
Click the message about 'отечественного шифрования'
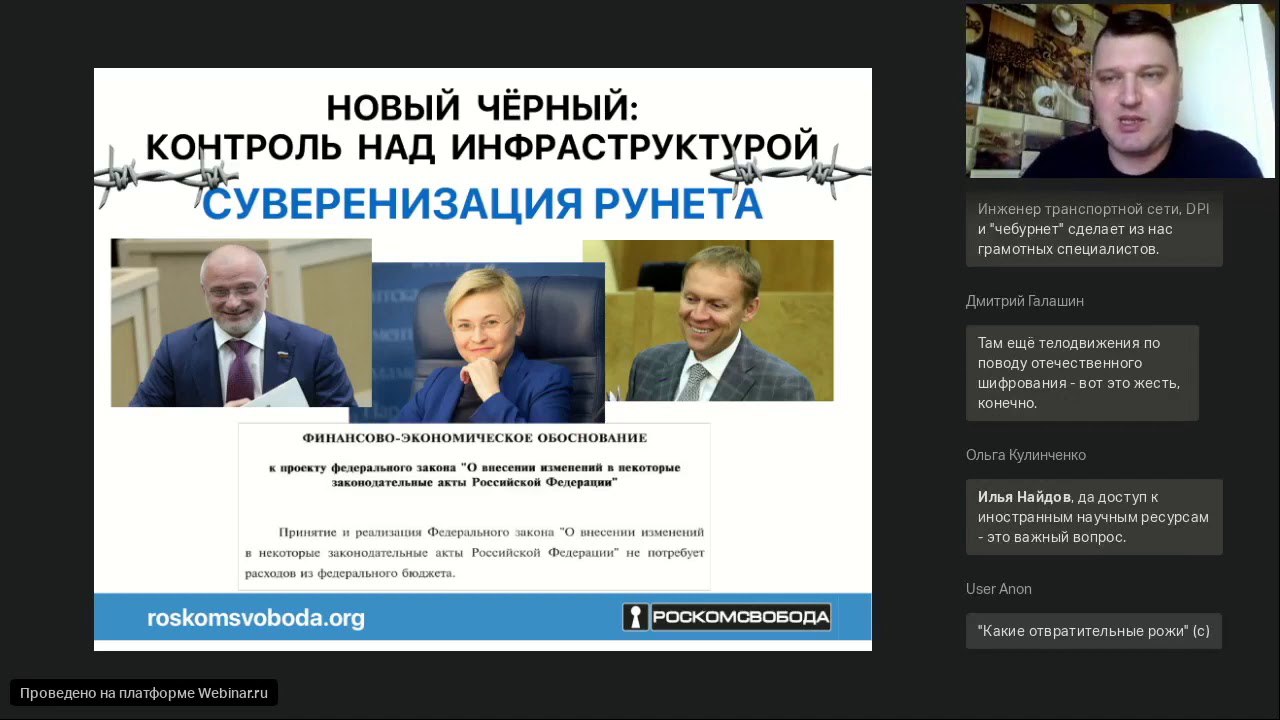pyautogui.click(x=1082, y=373)
